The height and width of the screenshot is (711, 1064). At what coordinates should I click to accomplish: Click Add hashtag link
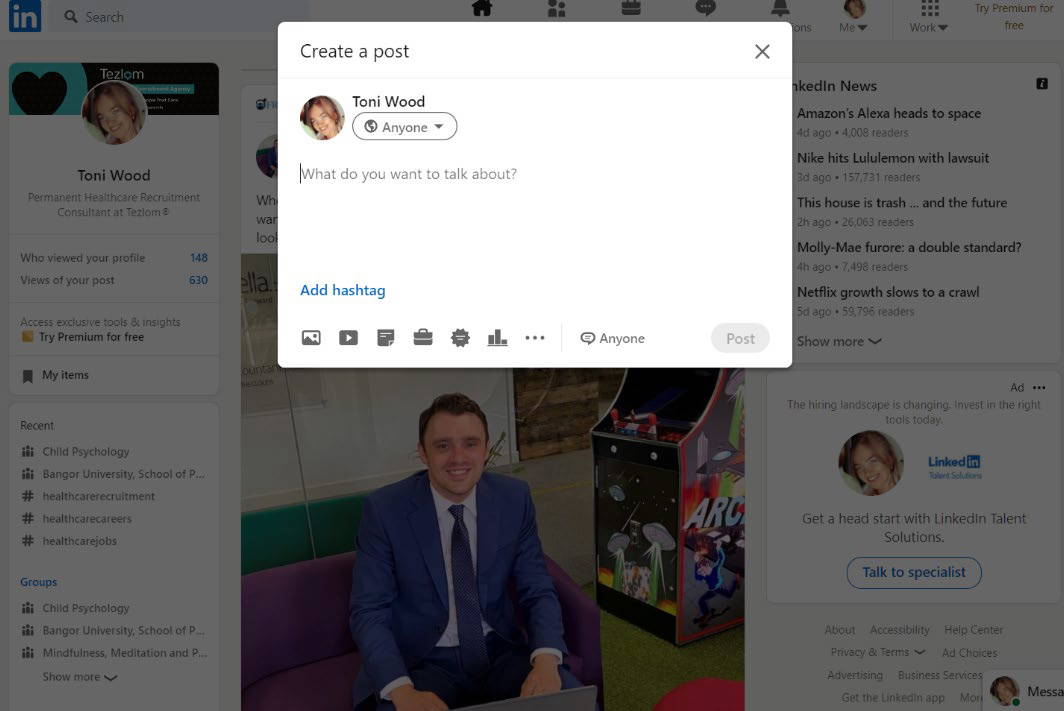[x=342, y=290]
